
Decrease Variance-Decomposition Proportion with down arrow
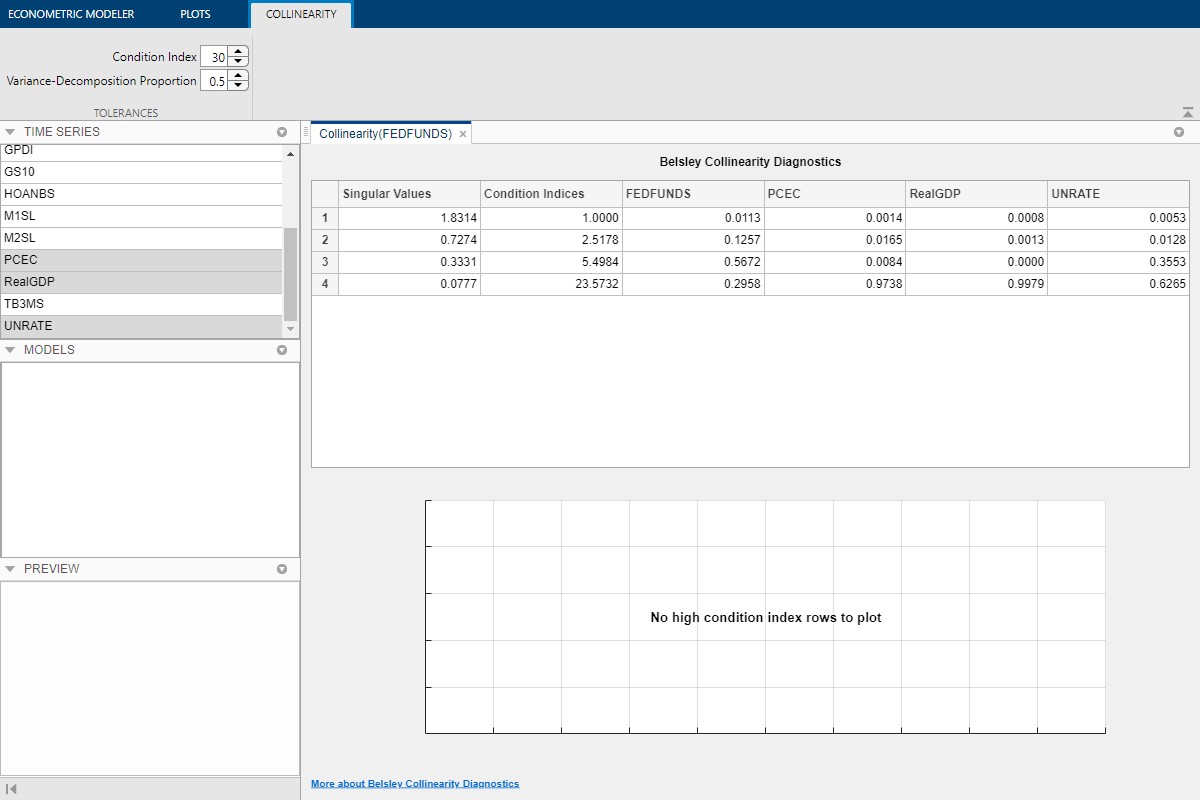[238, 86]
